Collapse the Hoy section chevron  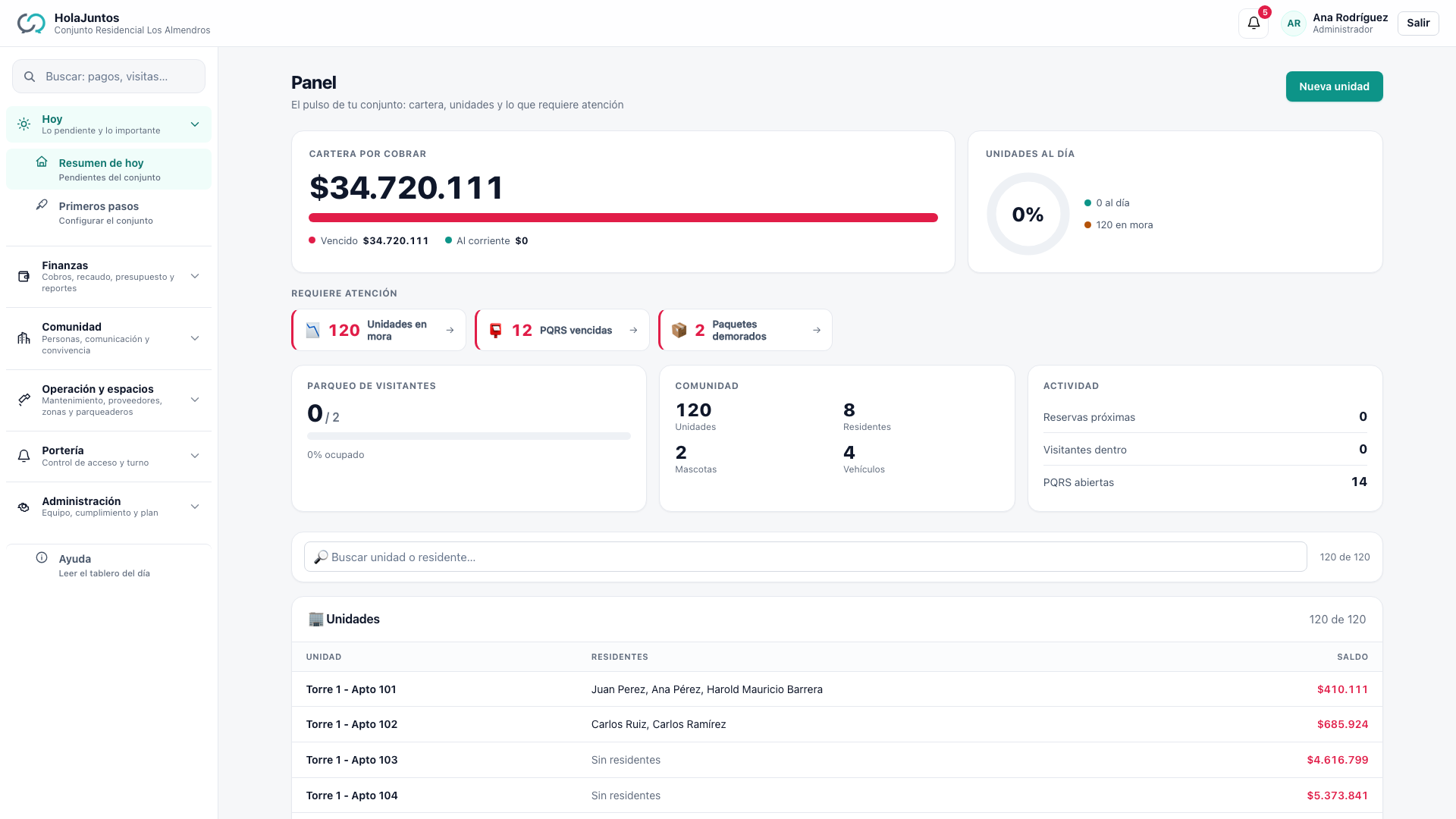[x=195, y=124]
